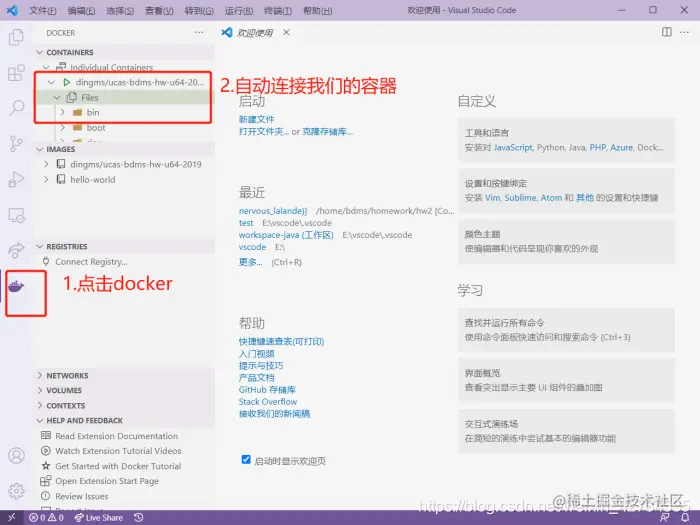Viewport: 700px width, 525px height.
Task: Open the GitHub 存储库 link
Action: point(267,390)
